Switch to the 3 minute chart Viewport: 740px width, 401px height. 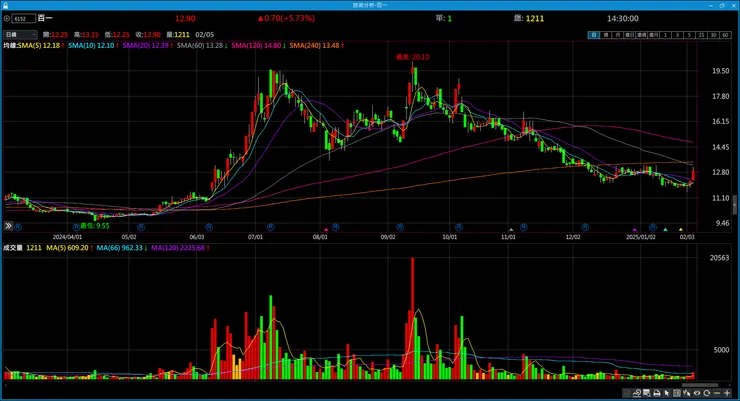pyautogui.click(x=678, y=35)
